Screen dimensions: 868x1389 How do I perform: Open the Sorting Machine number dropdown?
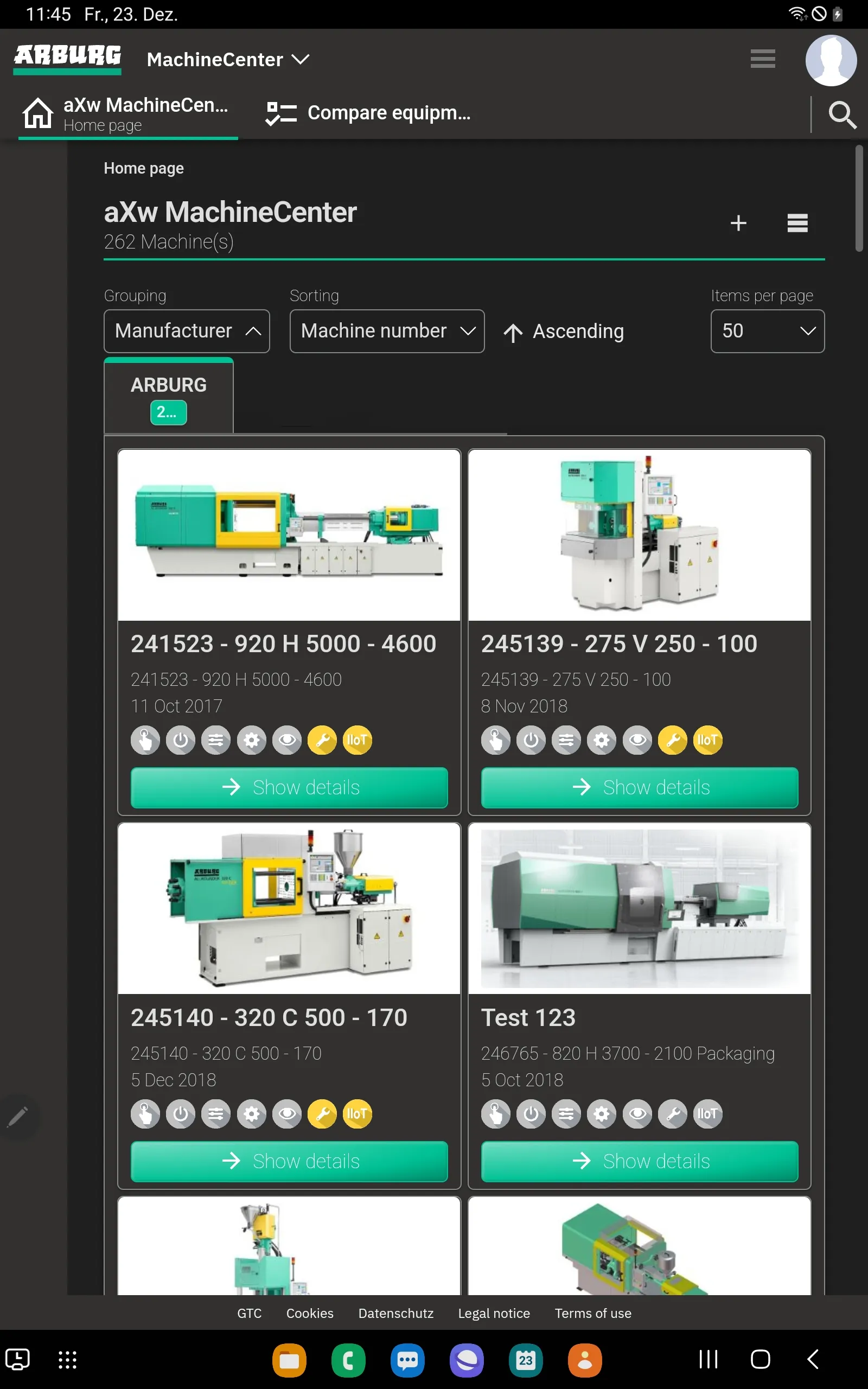click(x=387, y=331)
